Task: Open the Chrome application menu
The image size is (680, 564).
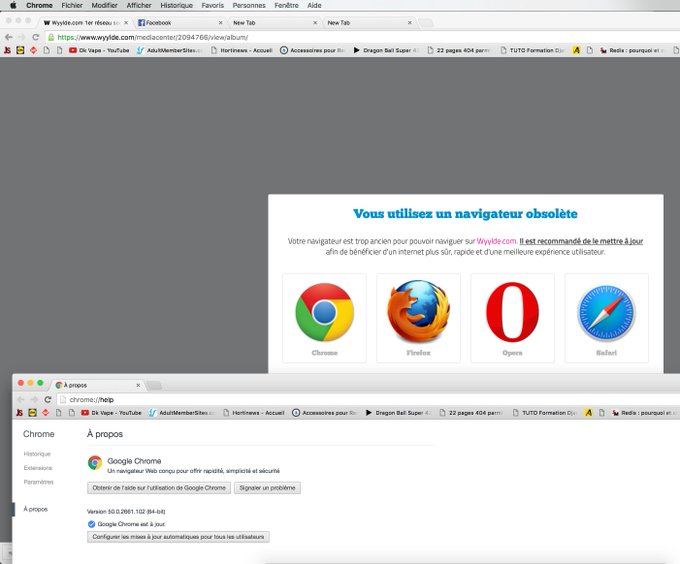Action: coord(39,5)
